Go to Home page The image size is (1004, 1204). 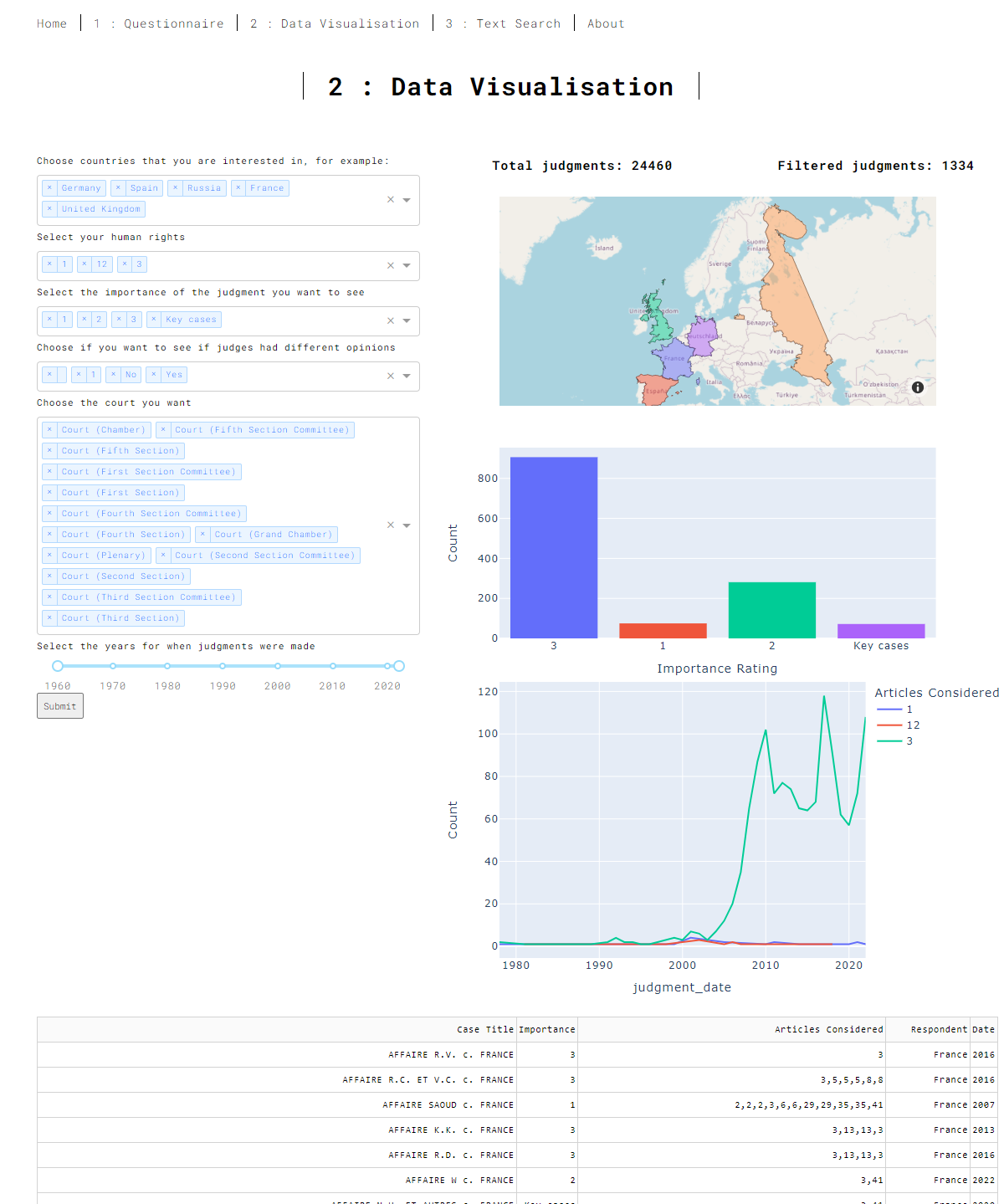52,23
